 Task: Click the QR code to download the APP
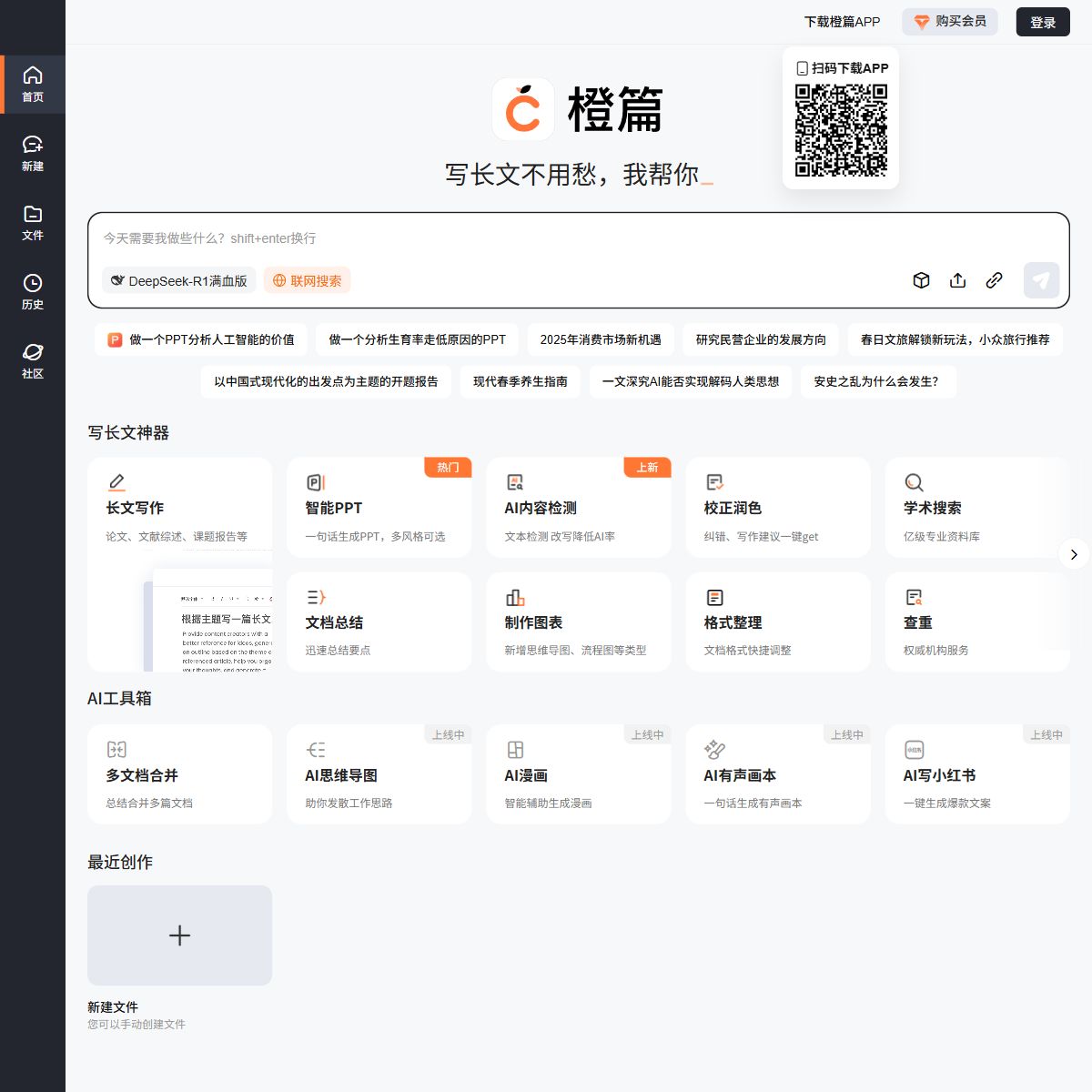841,130
